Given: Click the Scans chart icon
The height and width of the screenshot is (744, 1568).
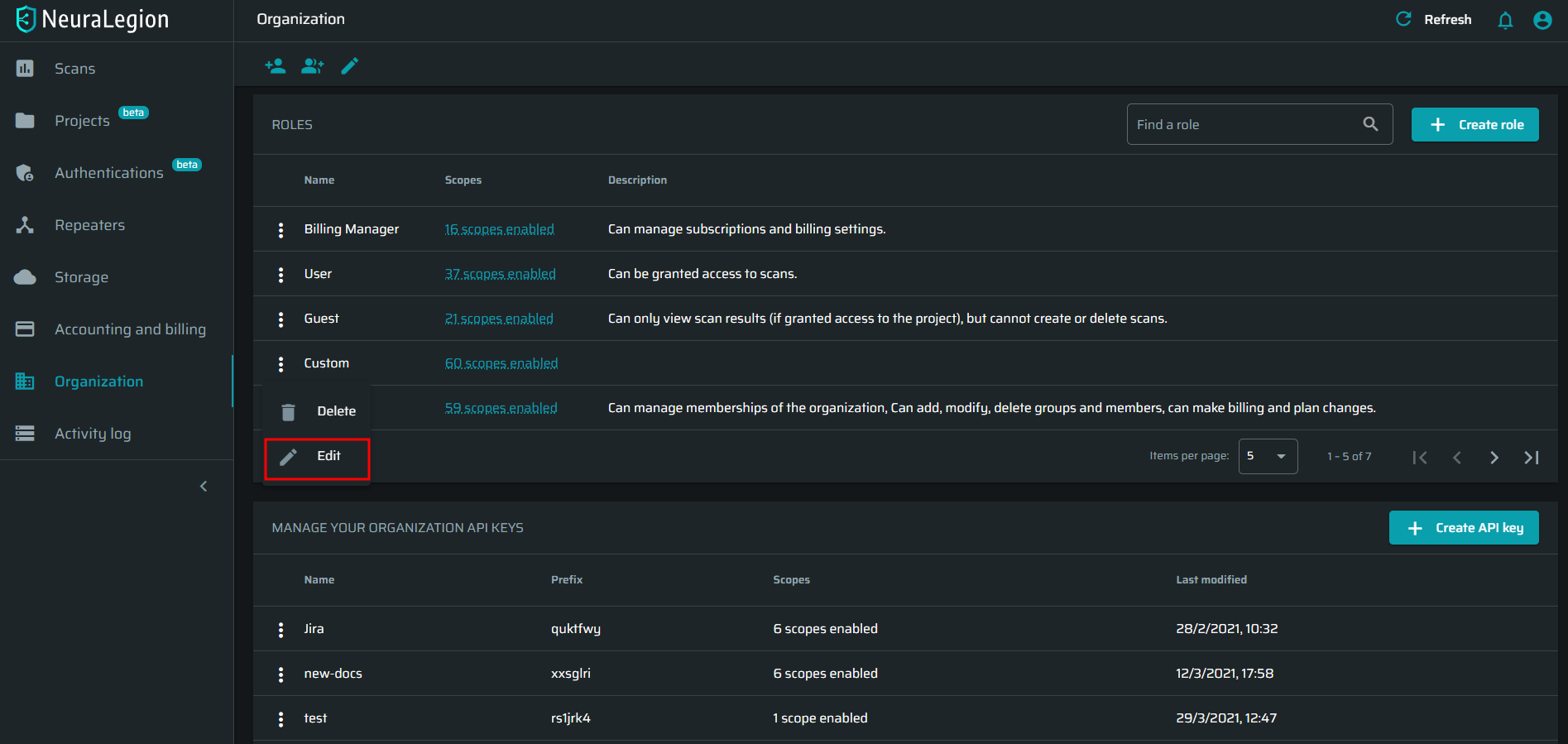Looking at the screenshot, I should (25, 69).
